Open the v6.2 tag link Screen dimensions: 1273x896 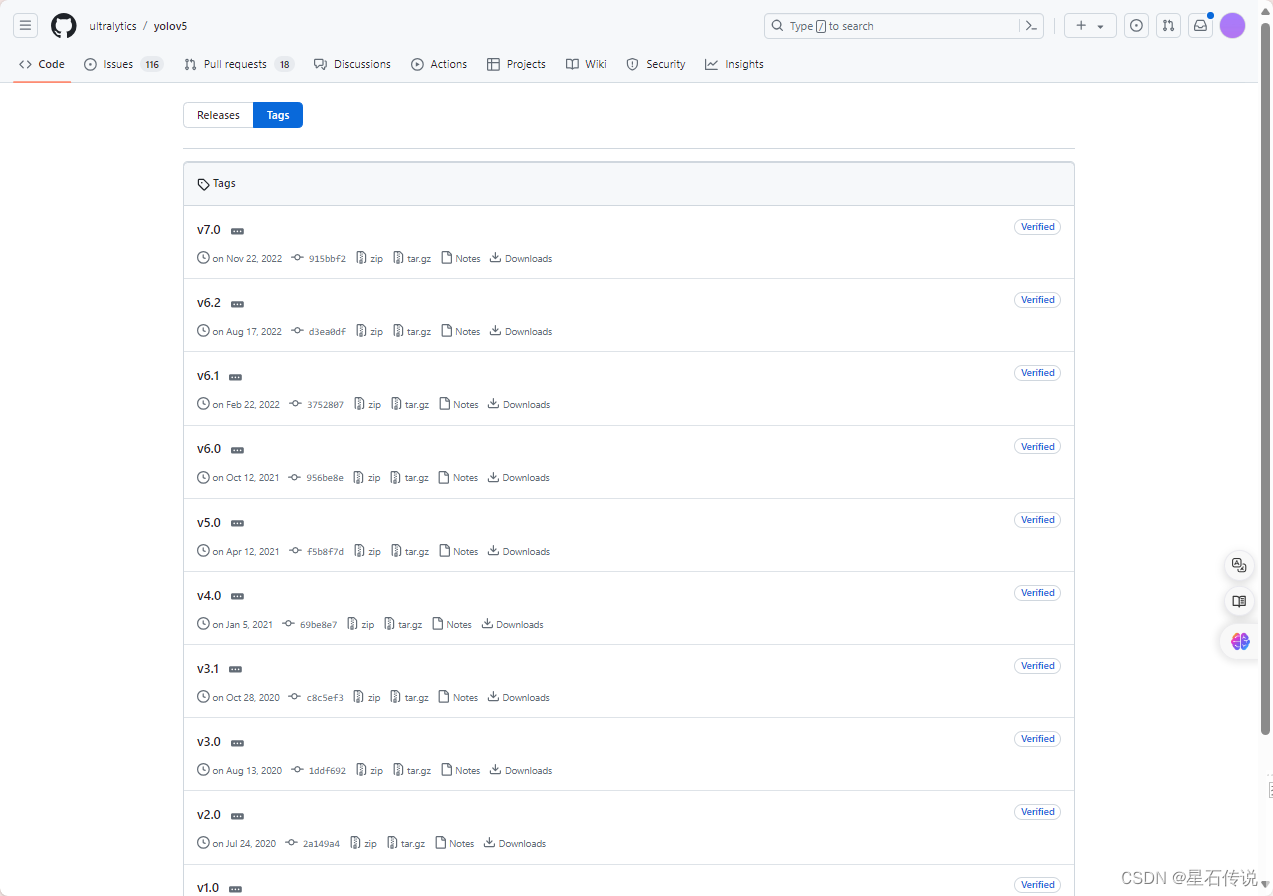[x=209, y=303]
